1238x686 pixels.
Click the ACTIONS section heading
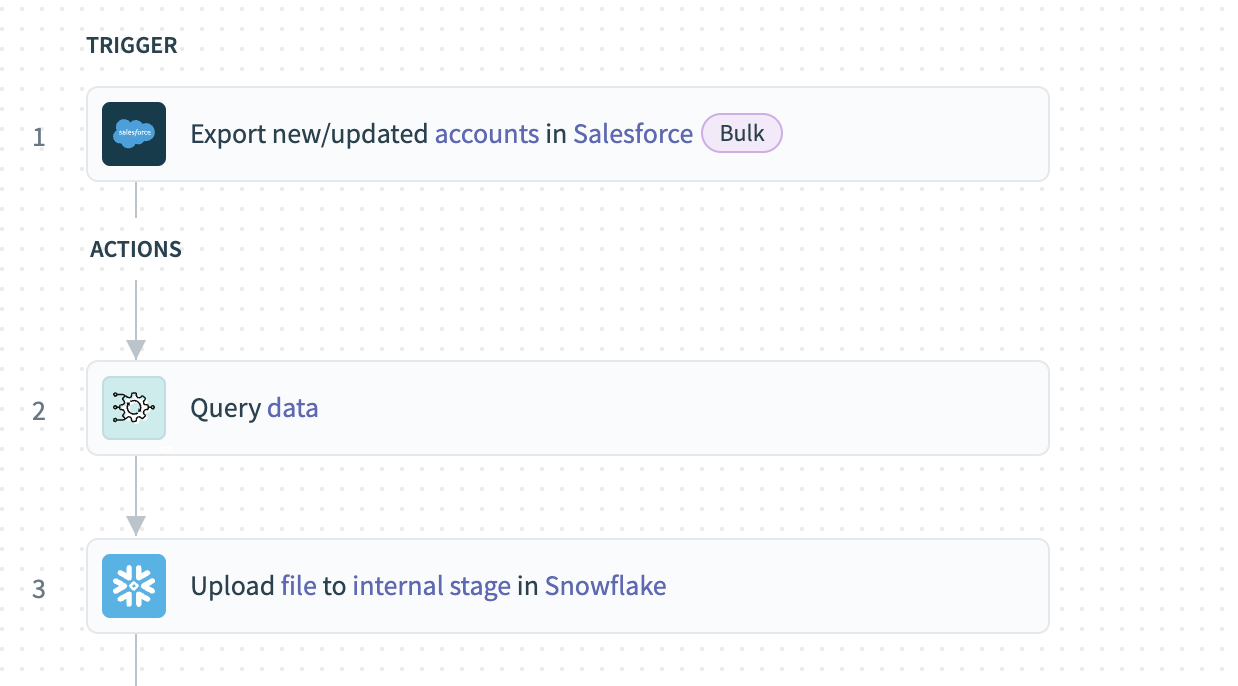tap(136, 250)
